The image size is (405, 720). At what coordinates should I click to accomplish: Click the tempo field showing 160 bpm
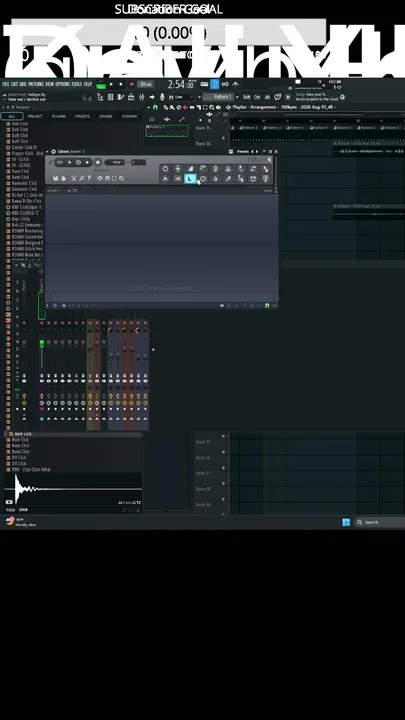tap(146, 84)
